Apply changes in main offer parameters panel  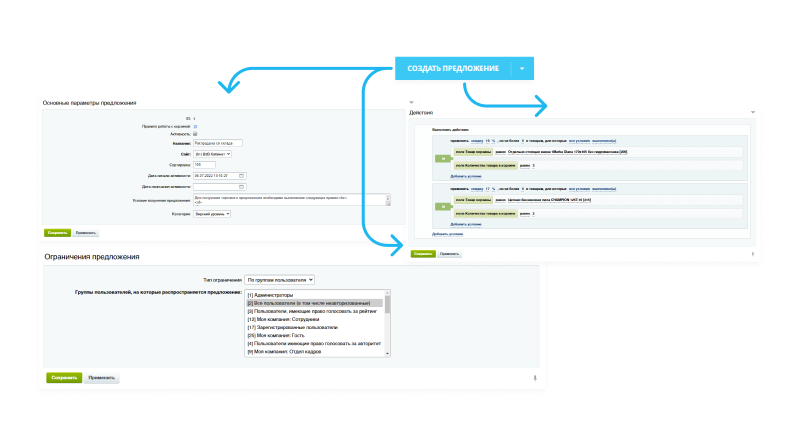click(85, 233)
